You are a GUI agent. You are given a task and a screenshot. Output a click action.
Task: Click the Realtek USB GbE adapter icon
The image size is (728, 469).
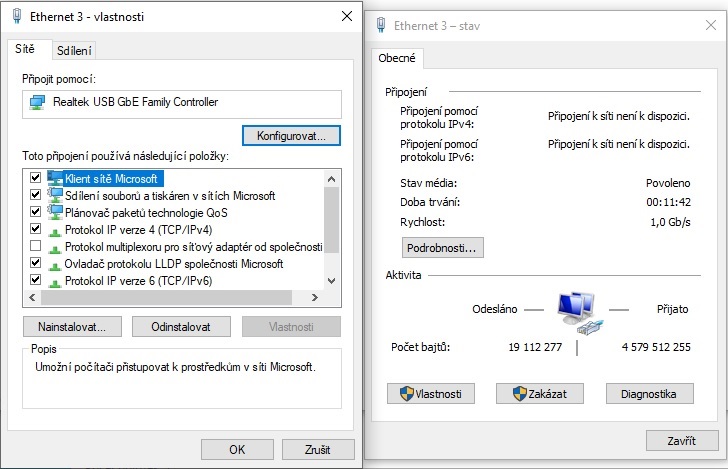[x=37, y=102]
